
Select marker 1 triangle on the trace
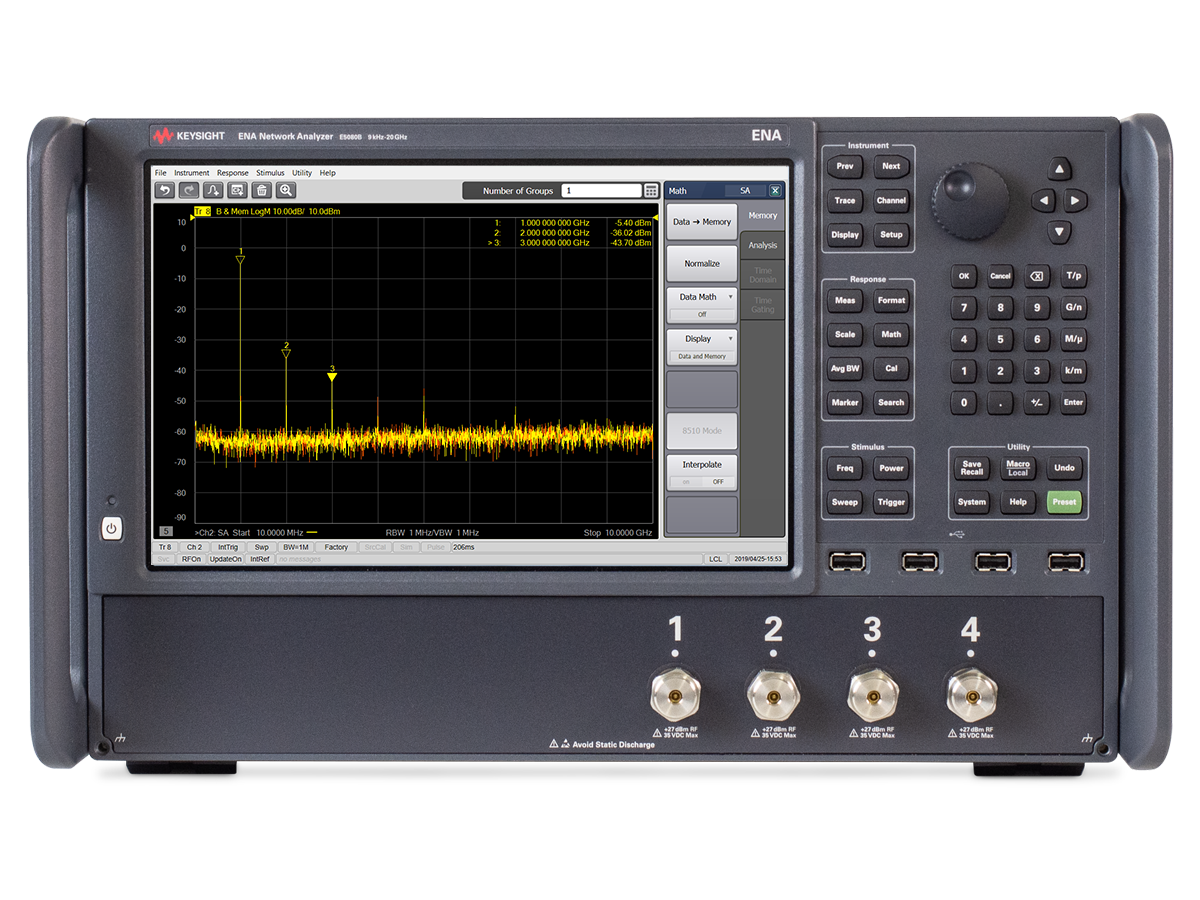point(240,260)
